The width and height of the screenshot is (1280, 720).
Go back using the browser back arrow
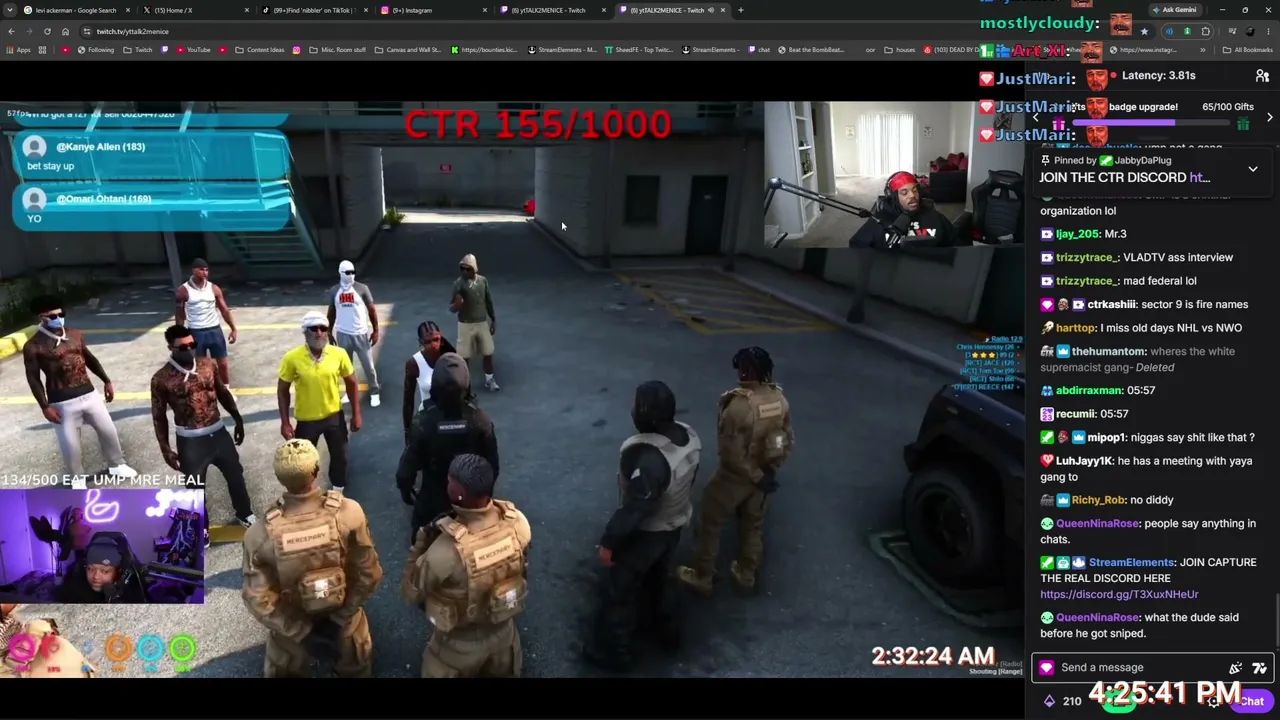[11, 31]
